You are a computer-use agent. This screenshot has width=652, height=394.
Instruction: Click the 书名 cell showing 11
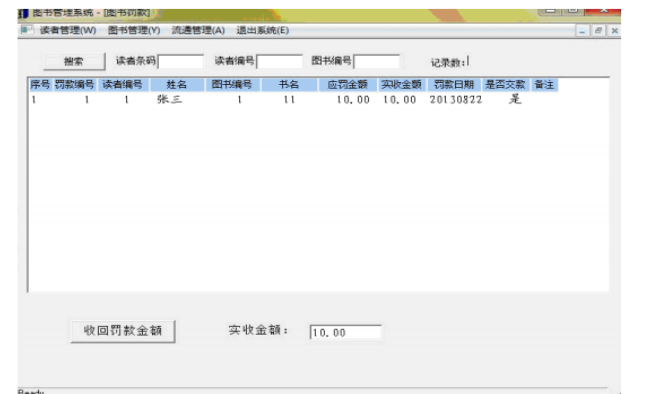click(x=289, y=100)
